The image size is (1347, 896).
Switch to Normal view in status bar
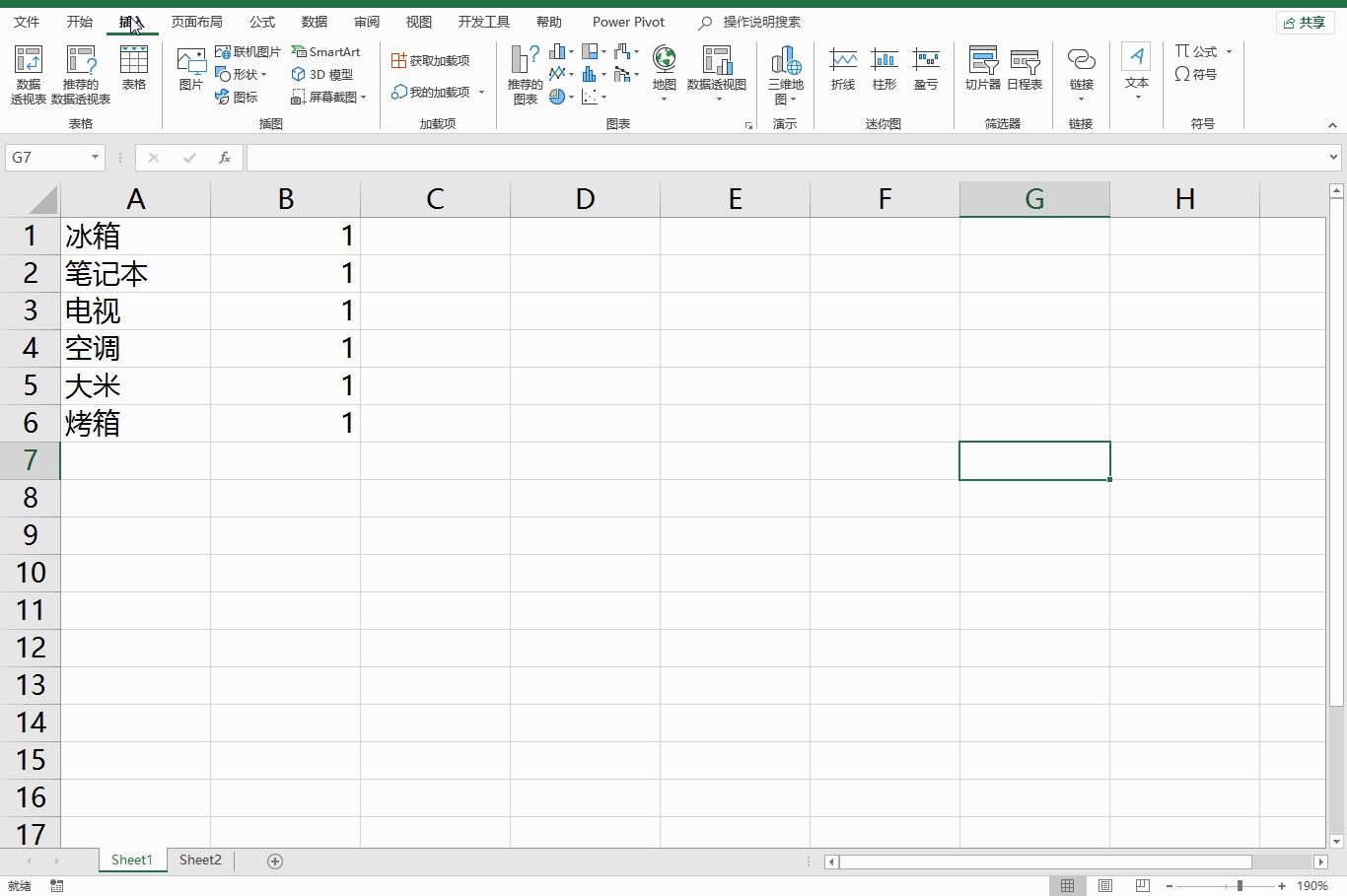pos(1067,886)
